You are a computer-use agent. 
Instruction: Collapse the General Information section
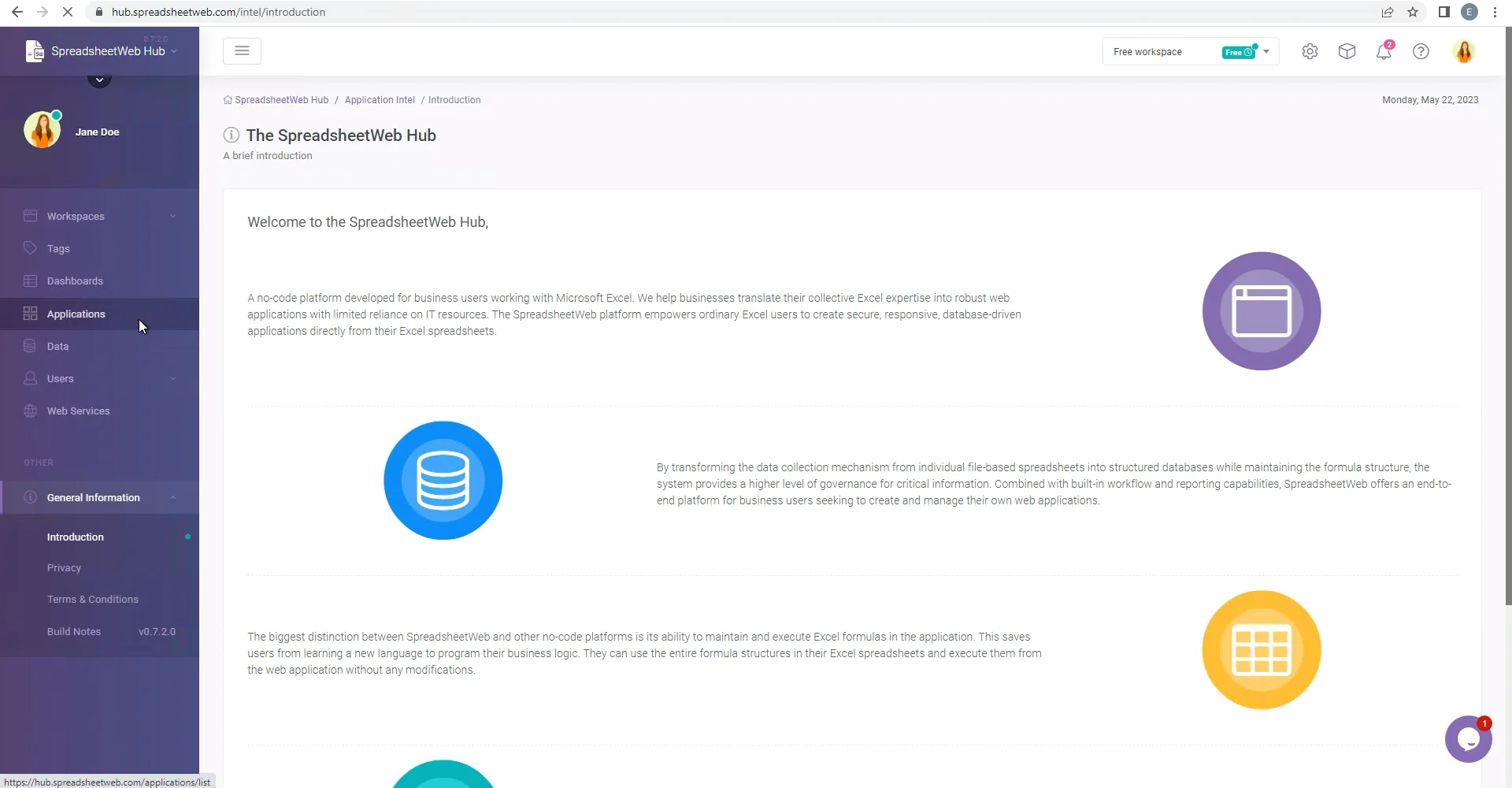[99, 497]
